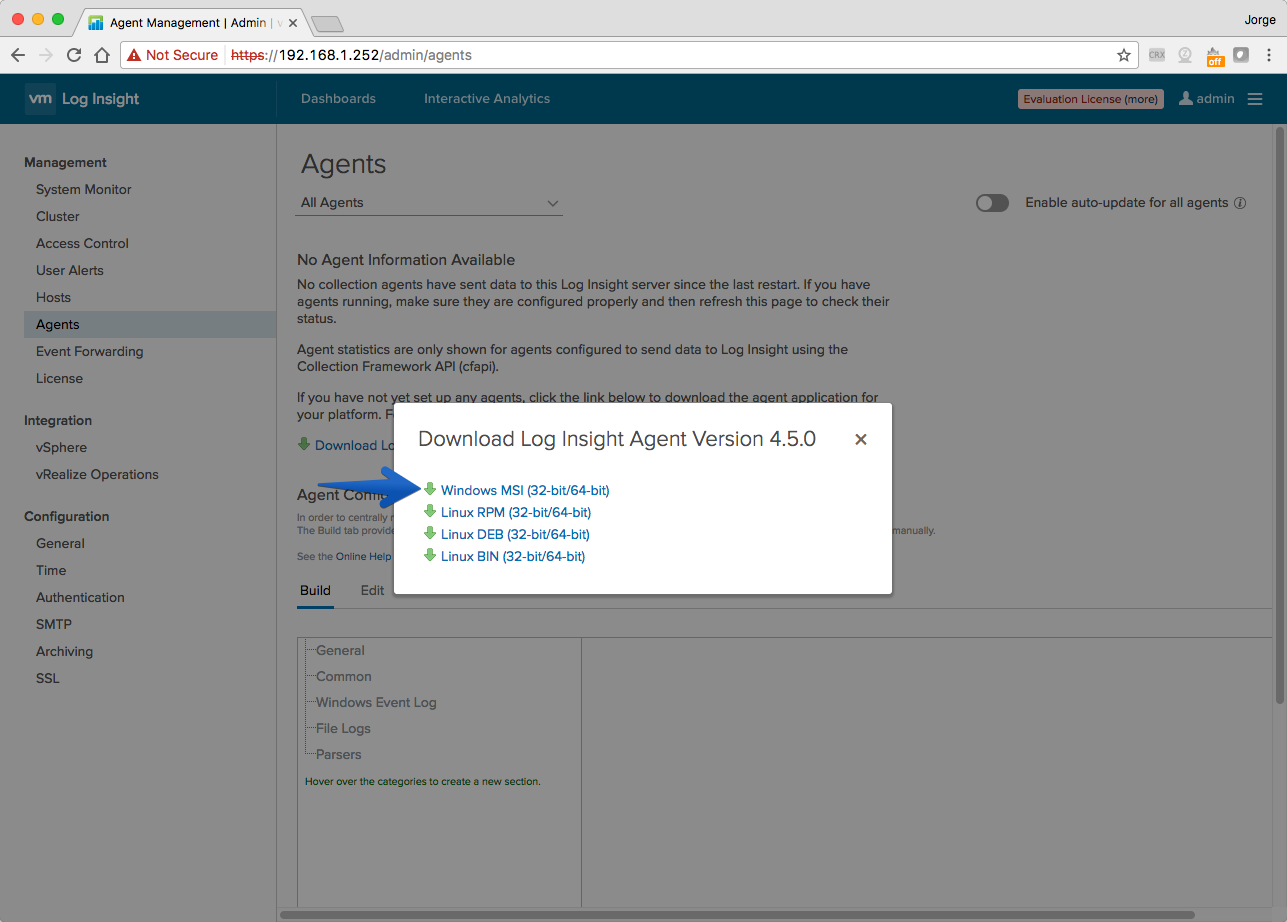Click the green download arrow beside Linux RPM

[x=430, y=511]
